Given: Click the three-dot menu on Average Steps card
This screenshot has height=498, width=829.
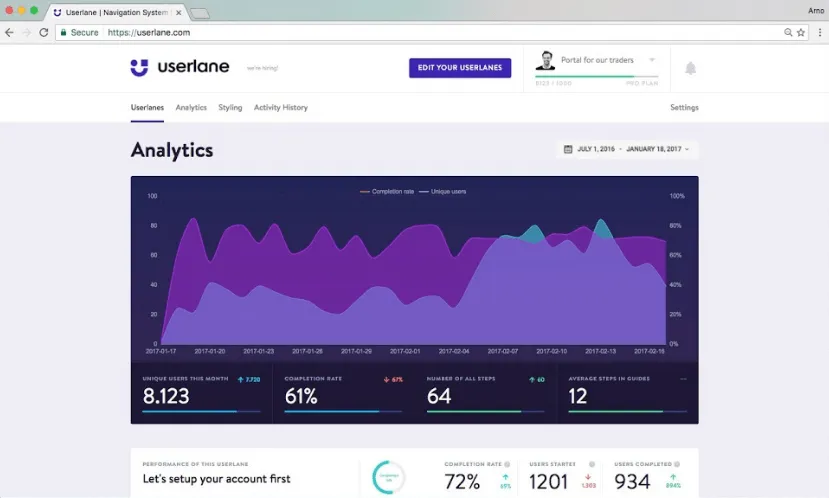Looking at the screenshot, I should click(684, 379).
